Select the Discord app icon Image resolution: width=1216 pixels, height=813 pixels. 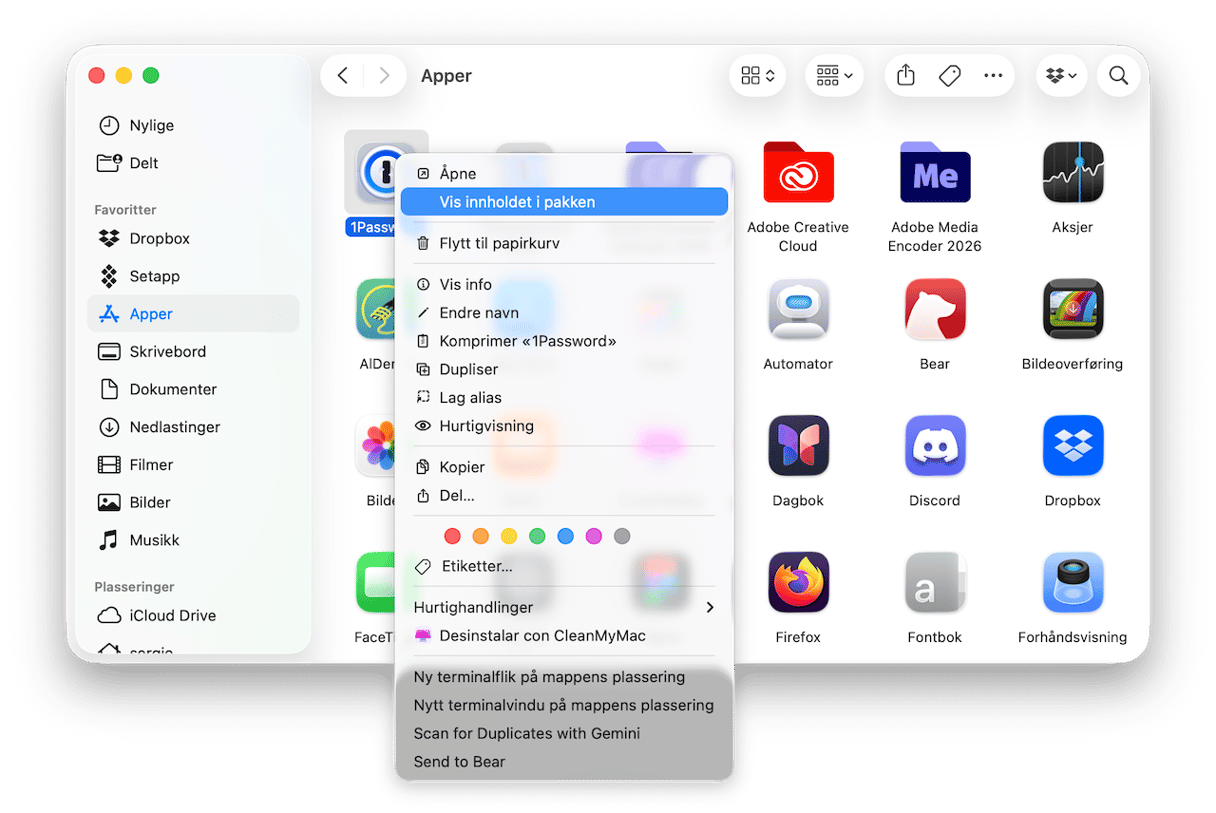click(x=935, y=446)
